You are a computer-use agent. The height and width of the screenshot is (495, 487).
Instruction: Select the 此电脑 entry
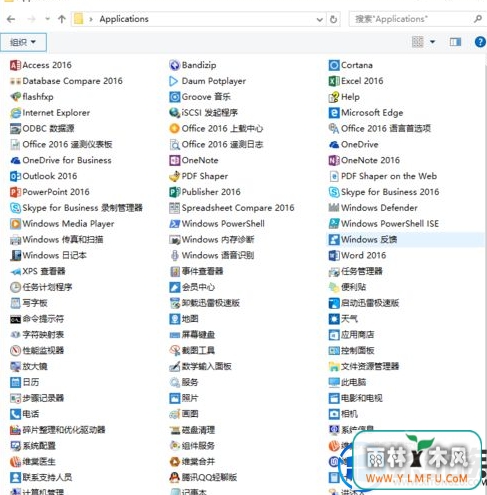(347, 382)
